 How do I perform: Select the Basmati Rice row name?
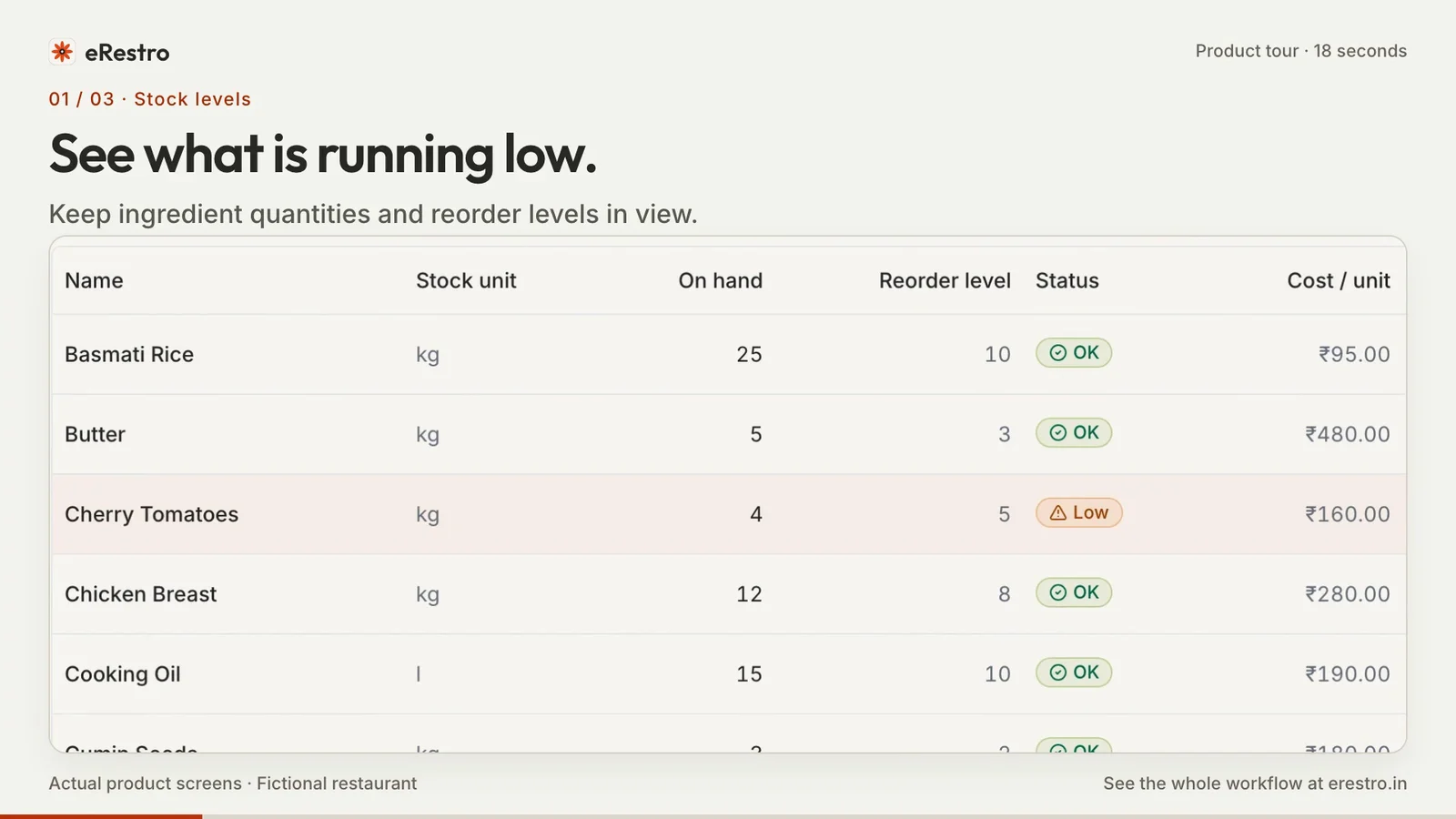pos(129,355)
